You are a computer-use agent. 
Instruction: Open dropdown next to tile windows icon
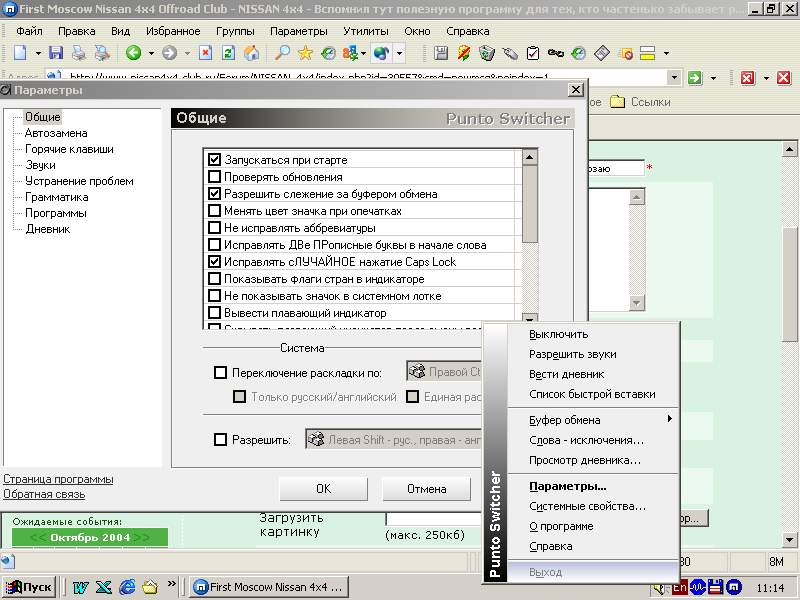click(x=666, y=53)
